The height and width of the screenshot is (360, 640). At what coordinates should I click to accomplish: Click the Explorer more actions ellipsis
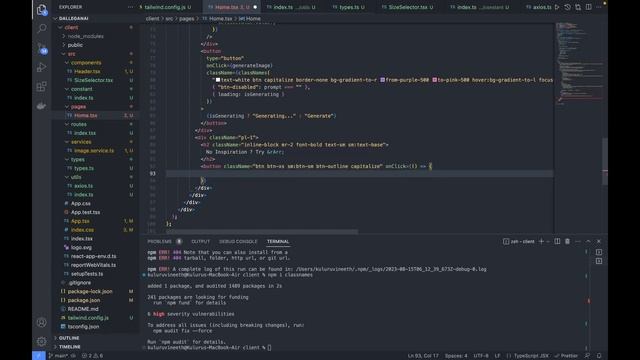click(130, 7)
